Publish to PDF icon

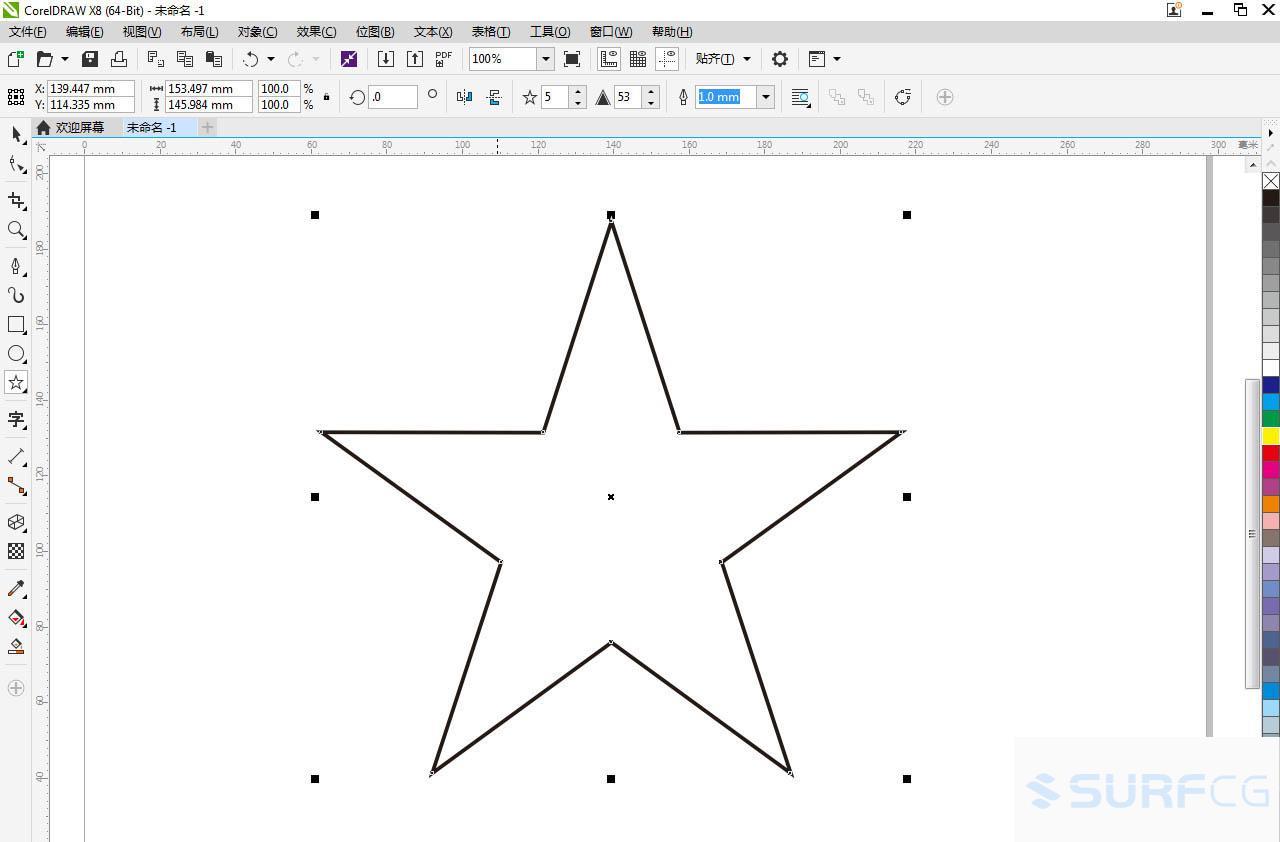point(444,59)
